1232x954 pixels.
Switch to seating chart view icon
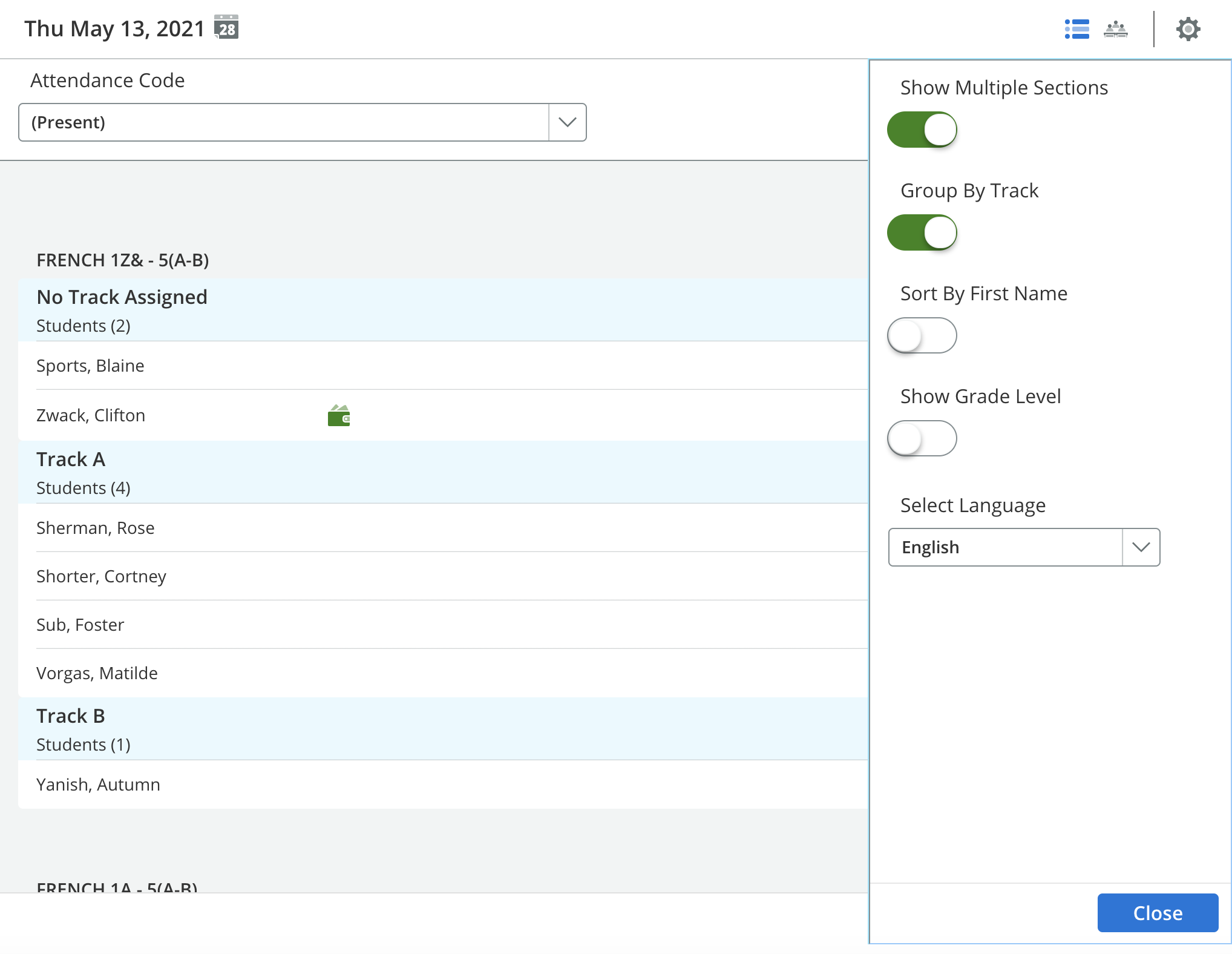1115,29
